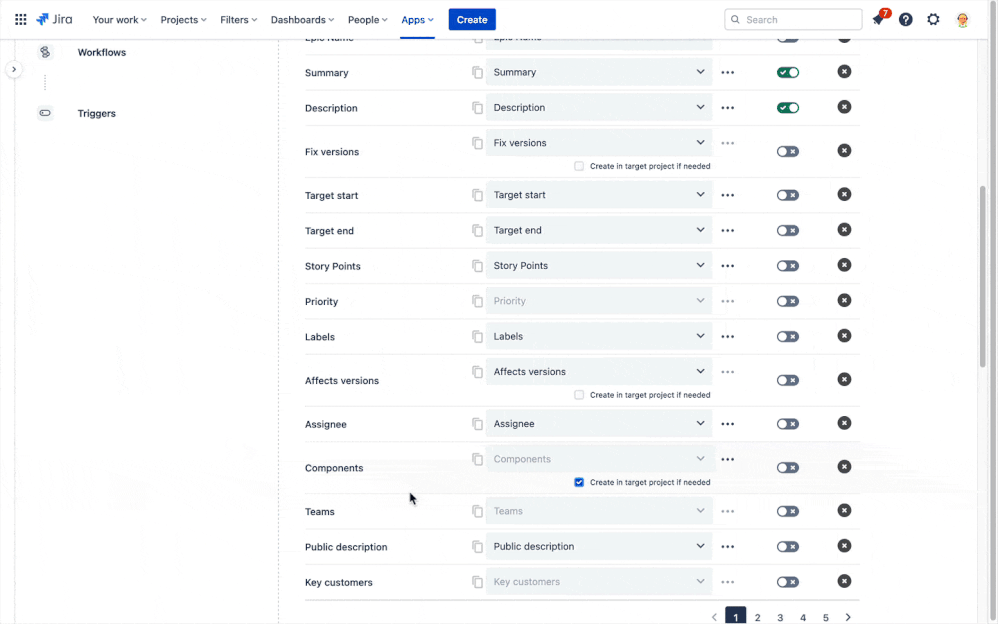This screenshot has height=624, width=998.
Task: Open the ellipsis menu next to Description
Action: 728,107
